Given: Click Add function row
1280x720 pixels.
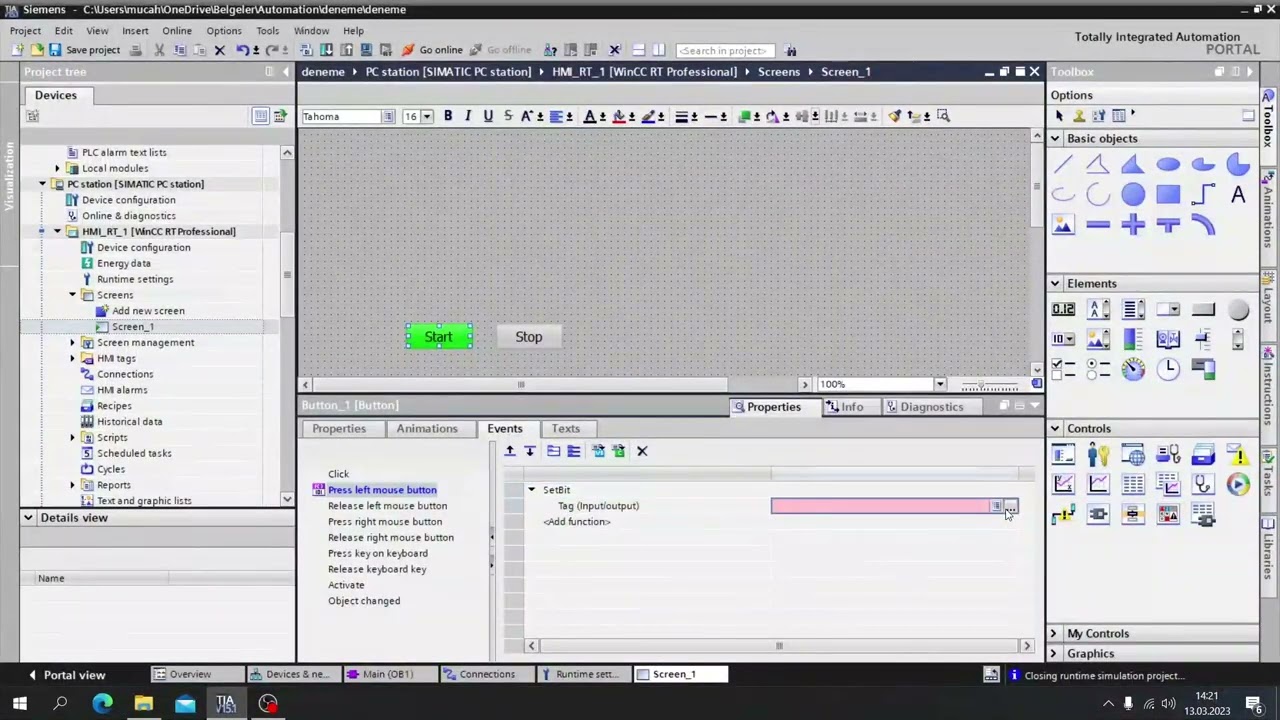Looking at the screenshot, I should point(577,522).
